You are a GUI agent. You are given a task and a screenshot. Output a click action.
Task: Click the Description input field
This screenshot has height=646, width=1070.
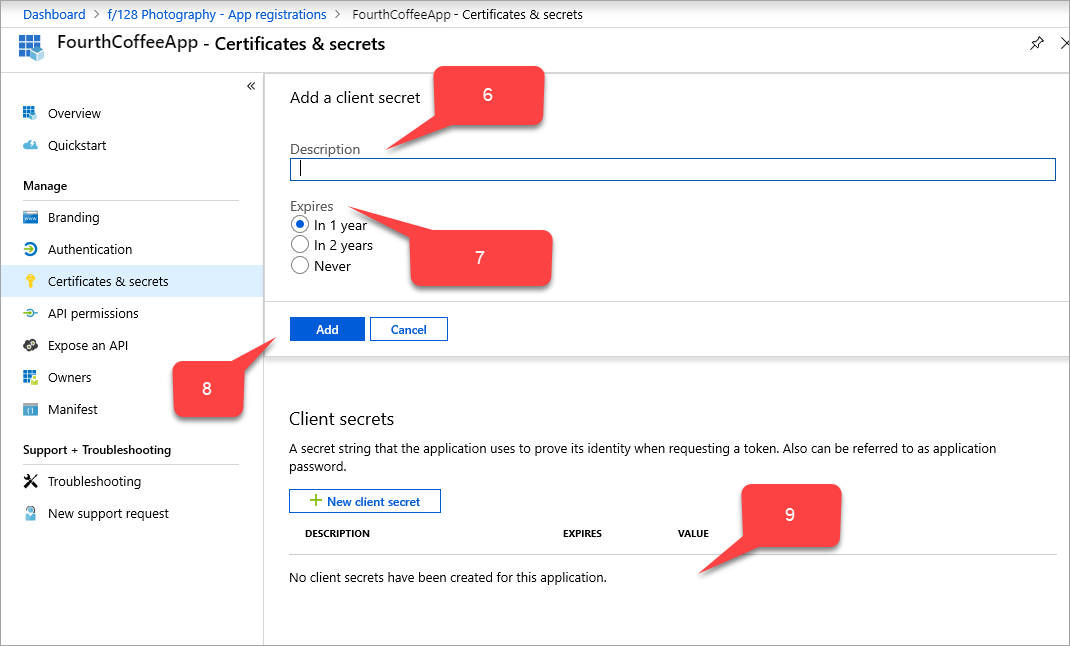tap(672, 168)
